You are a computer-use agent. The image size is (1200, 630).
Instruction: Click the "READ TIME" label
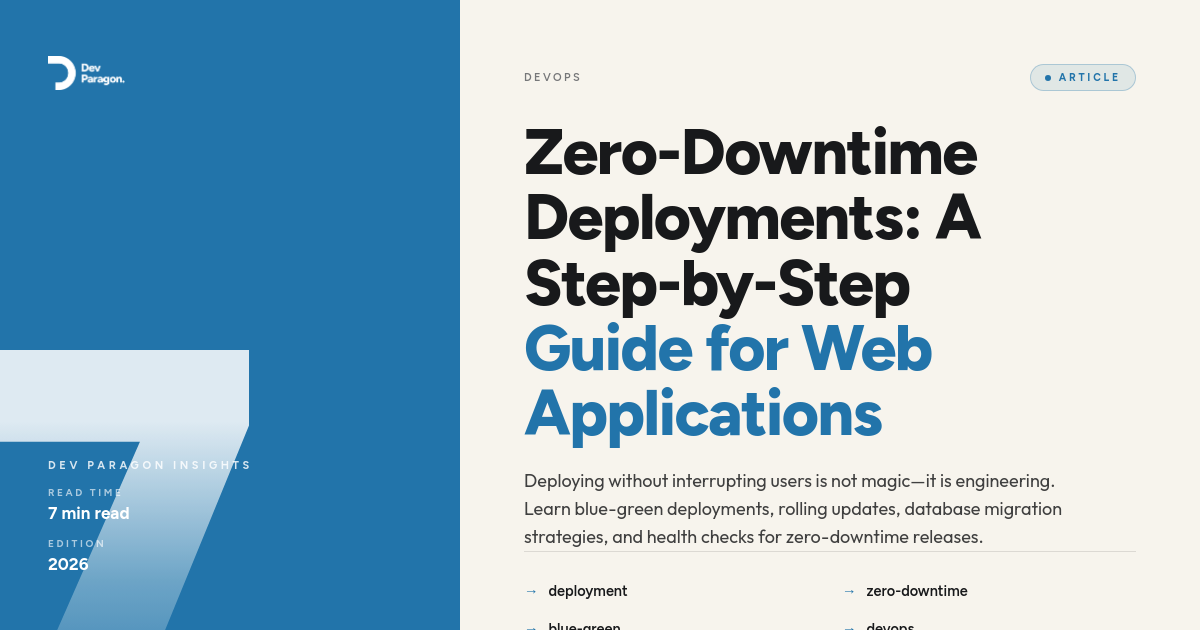[85, 492]
